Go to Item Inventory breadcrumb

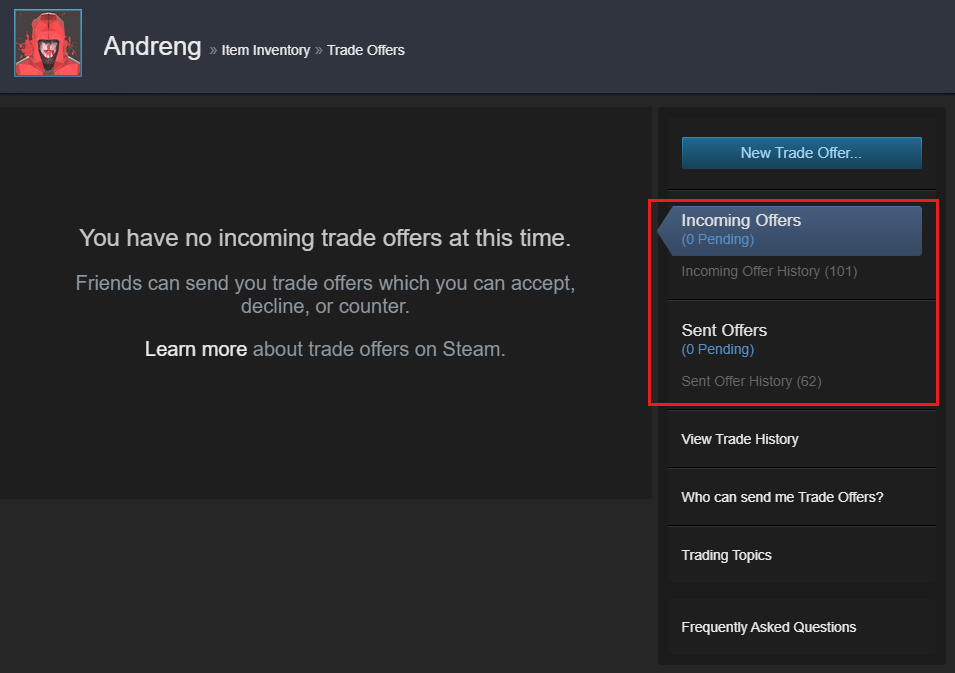point(266,50)
